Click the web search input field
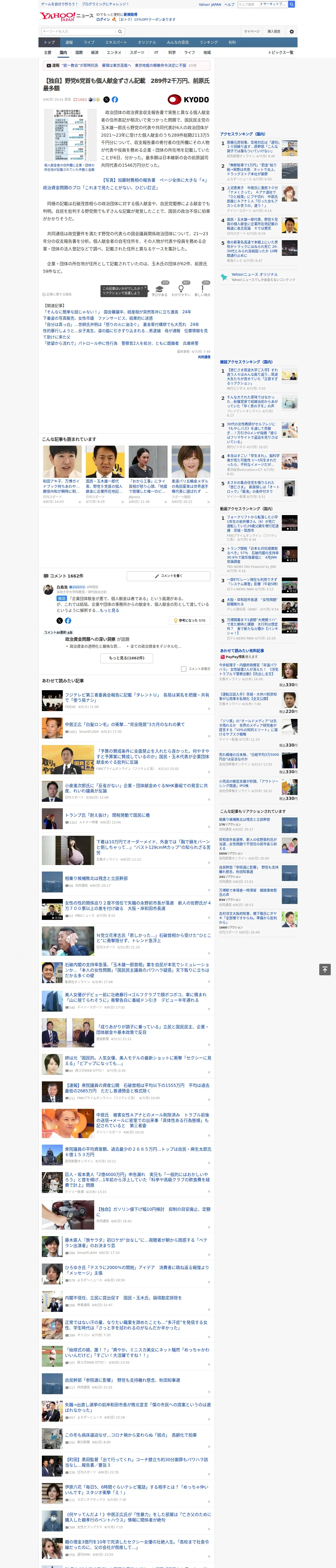This screenshot has height=1568, width=336. point(248,4)
